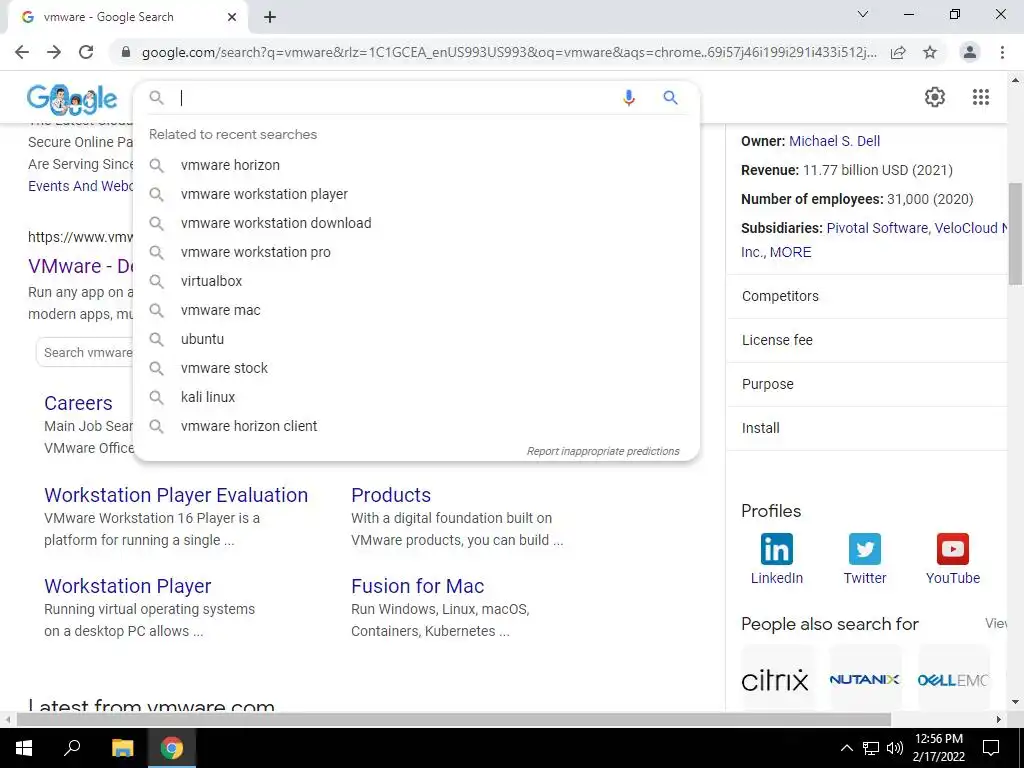1024x768 pixels.
Task: Open VMware LinkedIn profile icon
Action: pyautogui.click(x=776, y=549)
